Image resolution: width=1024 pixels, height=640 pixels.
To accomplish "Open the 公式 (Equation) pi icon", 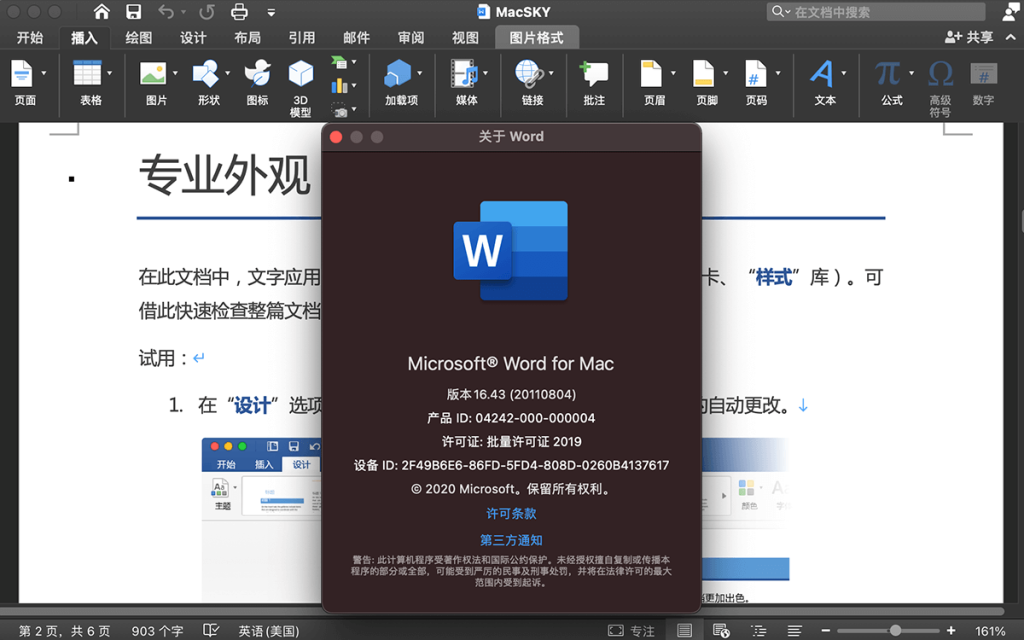I will [x=887, y=74].
